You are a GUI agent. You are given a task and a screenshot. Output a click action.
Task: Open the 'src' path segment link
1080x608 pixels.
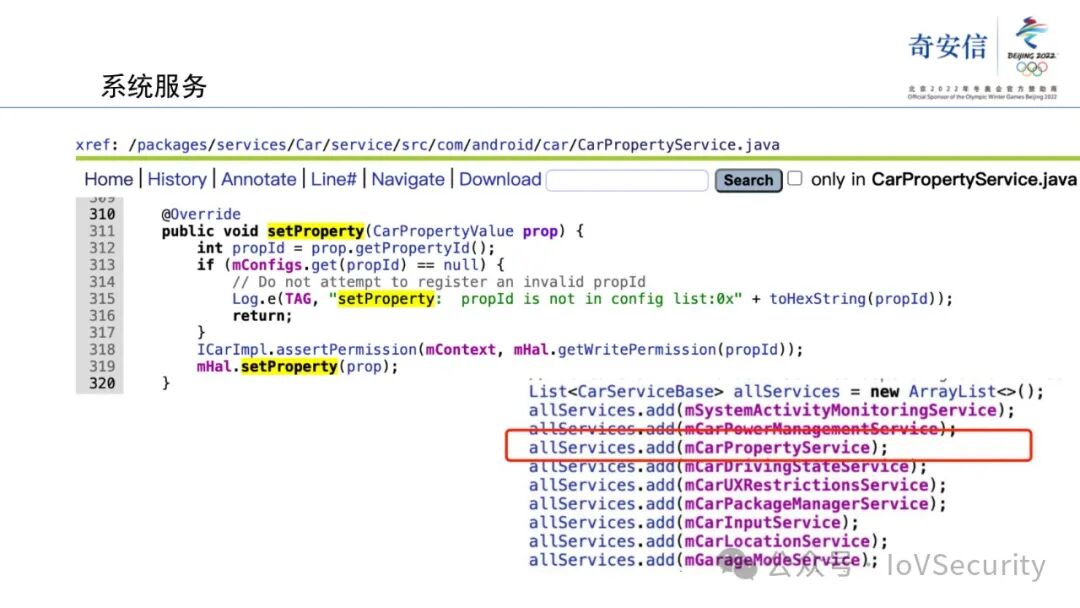pos(415,145)
